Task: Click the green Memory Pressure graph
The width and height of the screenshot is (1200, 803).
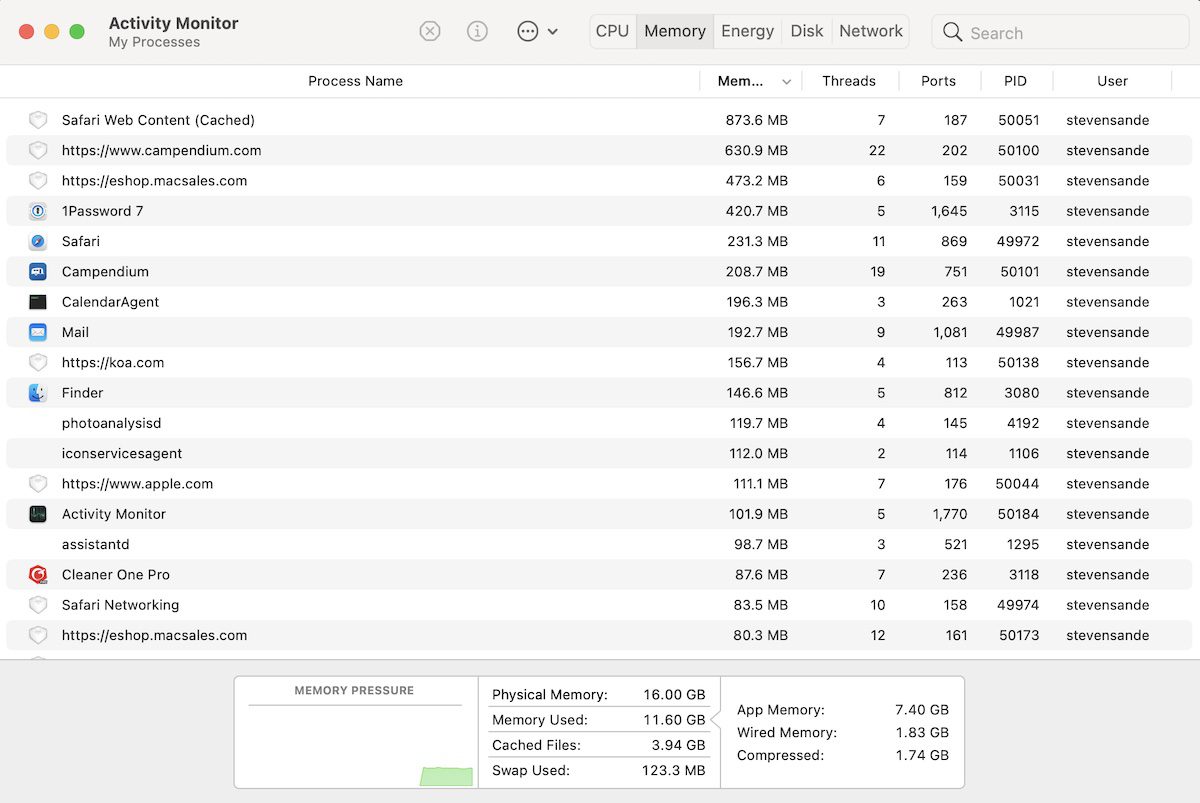Action: click(x=446, y=776)
